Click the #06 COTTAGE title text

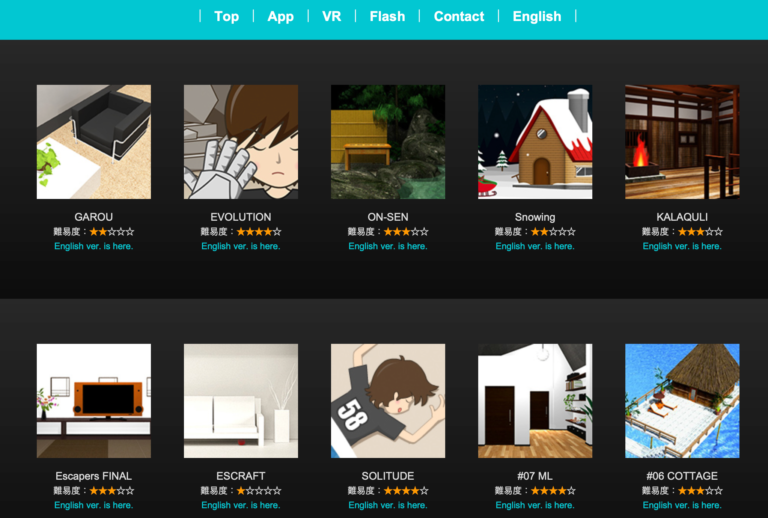point(682,476)
